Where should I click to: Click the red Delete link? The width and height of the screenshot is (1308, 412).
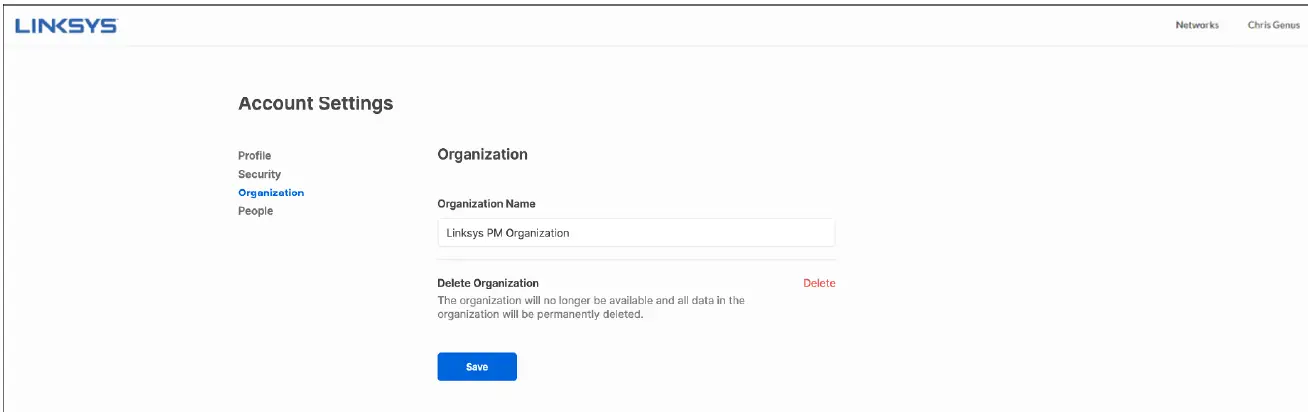[x=819, y=283]
